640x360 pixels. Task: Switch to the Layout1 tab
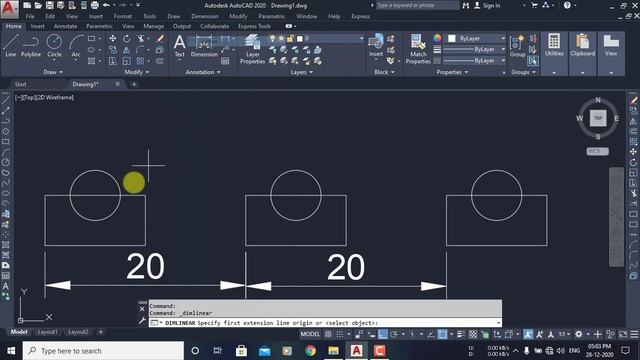click(x=47, y=332)
